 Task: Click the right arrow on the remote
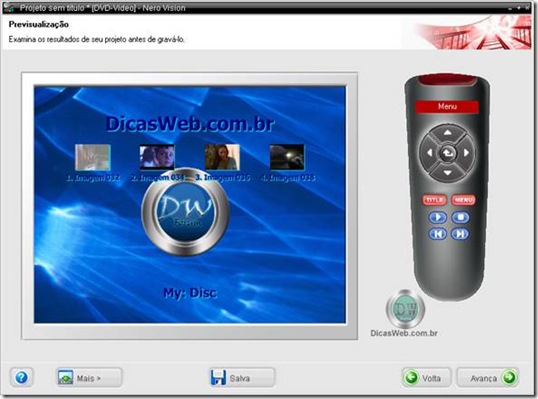(466, 153)
